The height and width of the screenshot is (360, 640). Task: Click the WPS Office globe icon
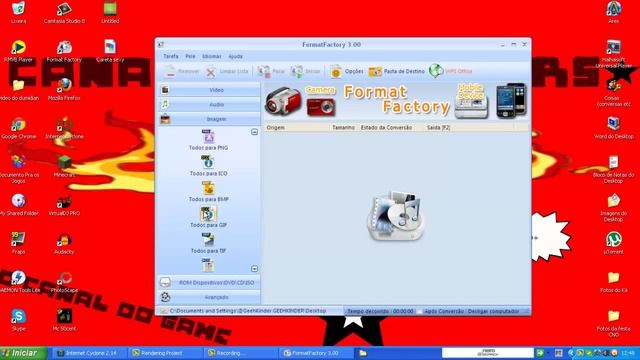[x=436, y=71]
